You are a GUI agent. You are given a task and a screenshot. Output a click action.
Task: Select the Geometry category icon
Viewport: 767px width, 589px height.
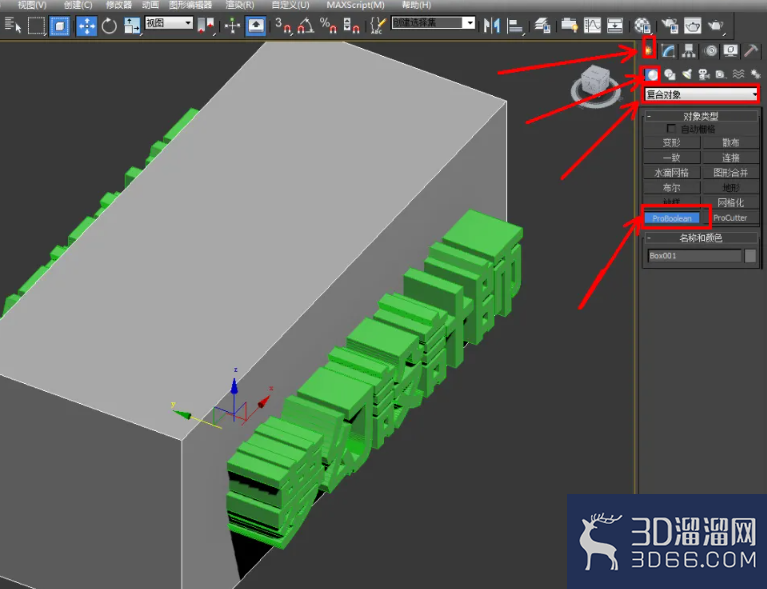(652, 74)
